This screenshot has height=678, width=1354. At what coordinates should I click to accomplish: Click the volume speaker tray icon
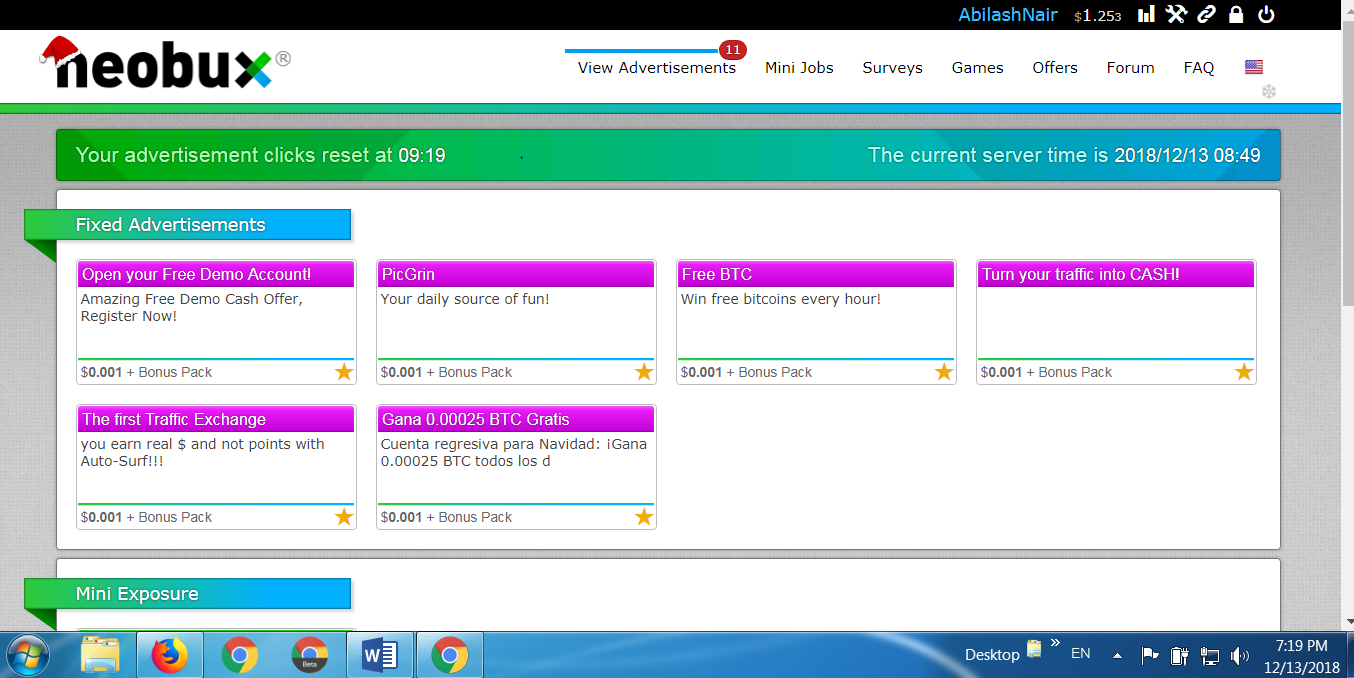pyautogui.click(x=1240, y=656)
